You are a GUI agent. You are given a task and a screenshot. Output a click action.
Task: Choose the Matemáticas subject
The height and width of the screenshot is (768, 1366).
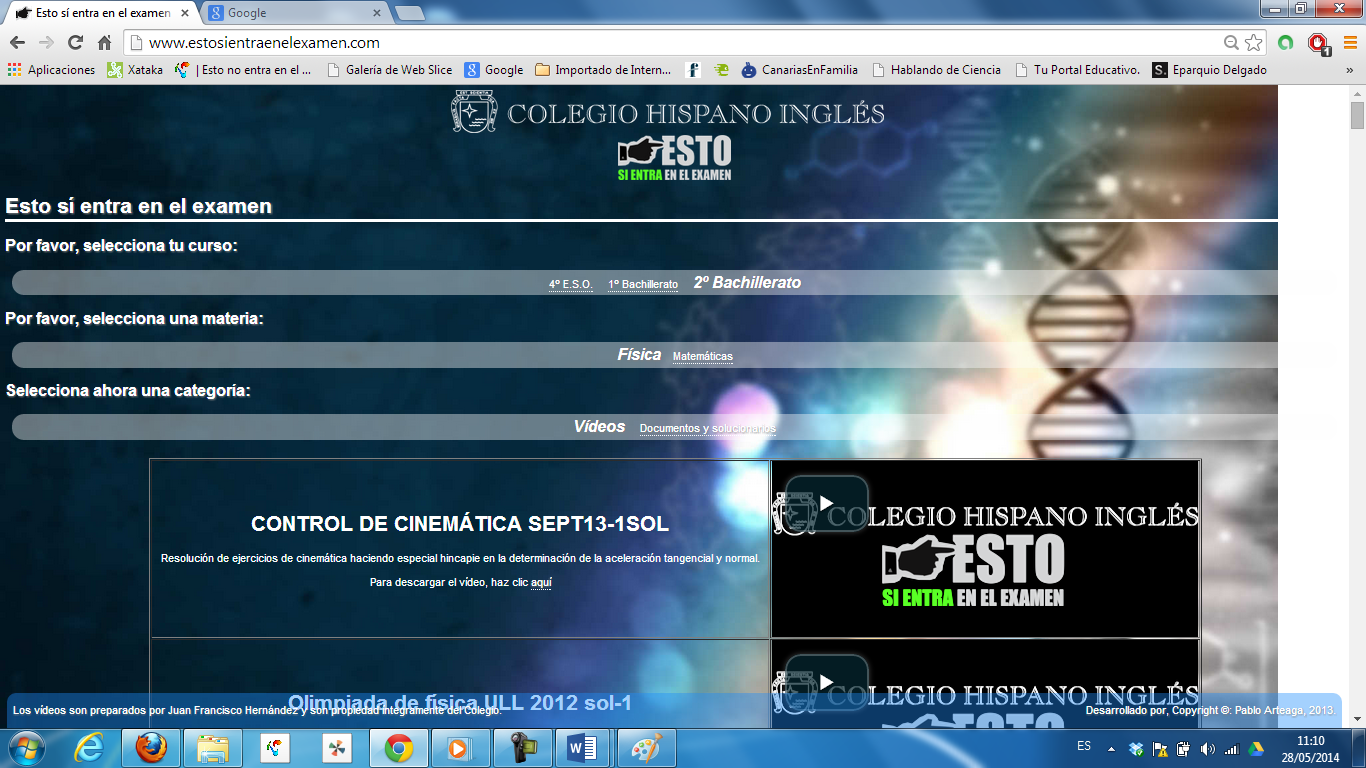tap(703, 356)
